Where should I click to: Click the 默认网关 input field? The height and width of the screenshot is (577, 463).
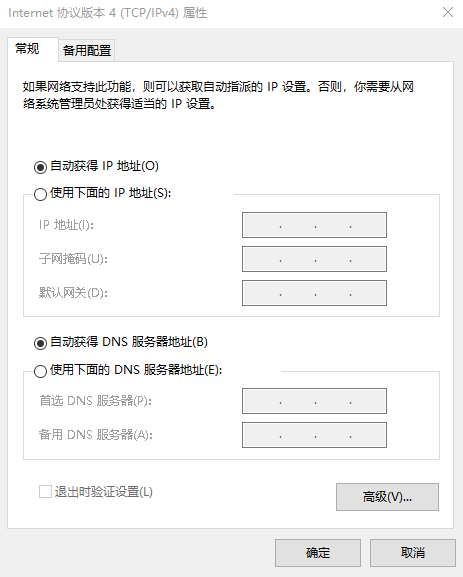[x=314, y=293]
